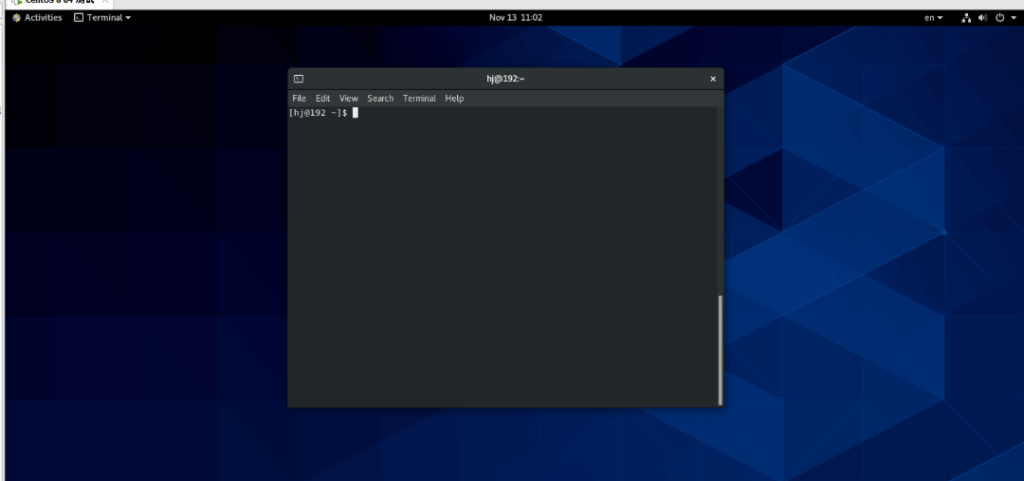The height and width of the screenshot is (481, 1024).
Task: Open the Terminal menu in the menu bar
Action: (x=419, y=99)
